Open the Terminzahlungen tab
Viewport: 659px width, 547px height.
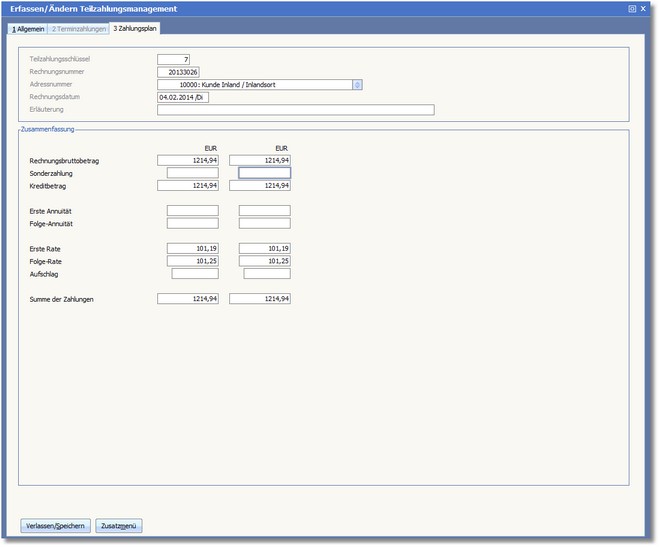78,29
